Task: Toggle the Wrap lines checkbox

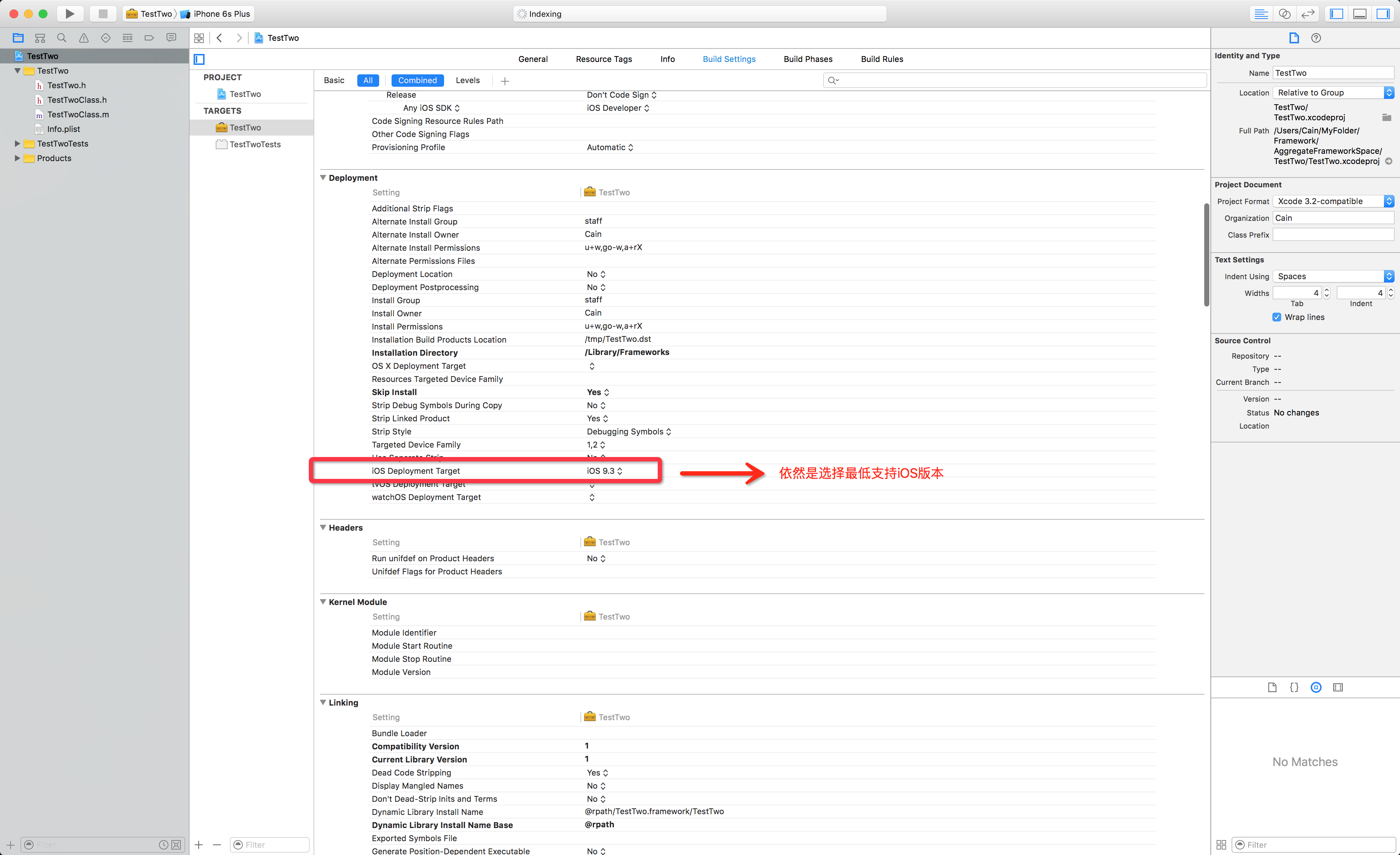Action: pyautogui.click(x=1277, y=317)
